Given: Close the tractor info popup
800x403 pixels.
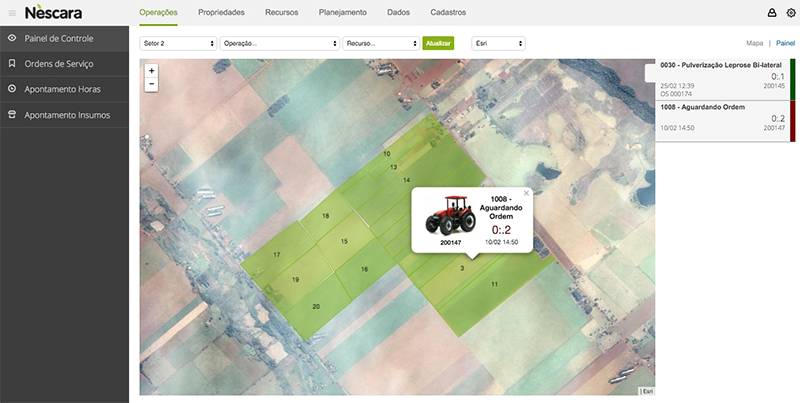Looking at the screenshot, I should point(526,193).
